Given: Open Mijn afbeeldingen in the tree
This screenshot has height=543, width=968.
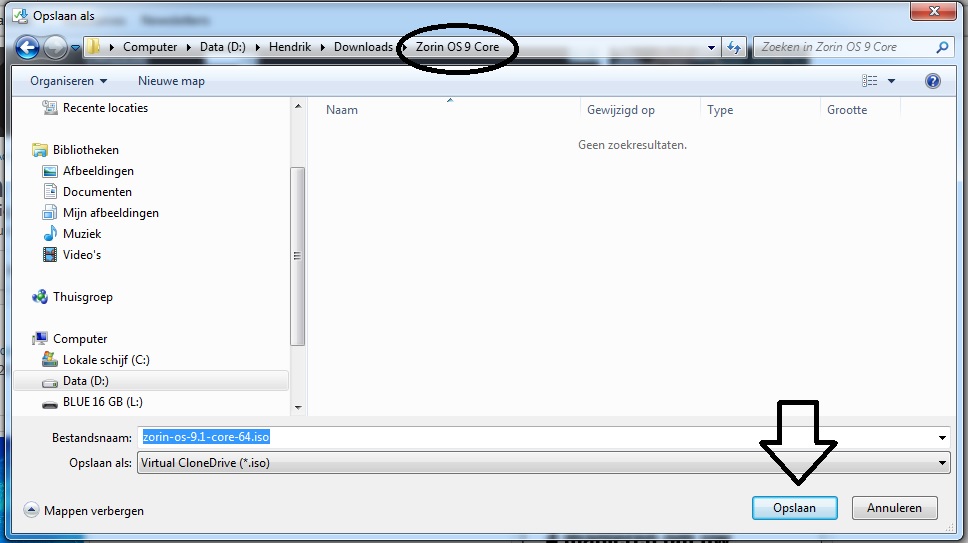Looking at the screenshot, I should [111, 213].
